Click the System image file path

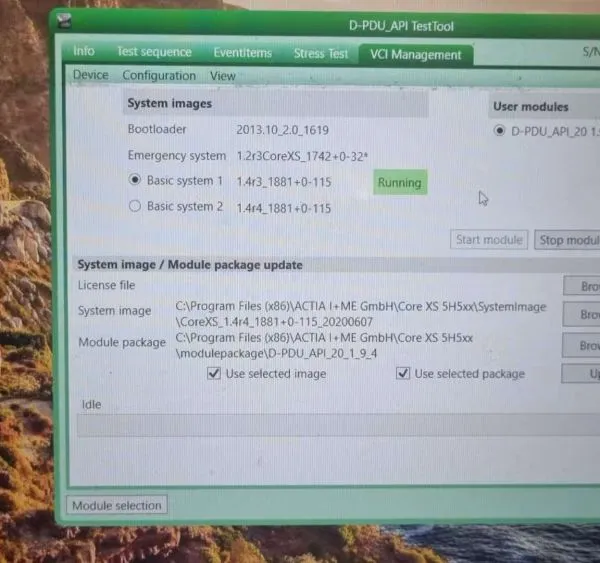pos(361,314)
